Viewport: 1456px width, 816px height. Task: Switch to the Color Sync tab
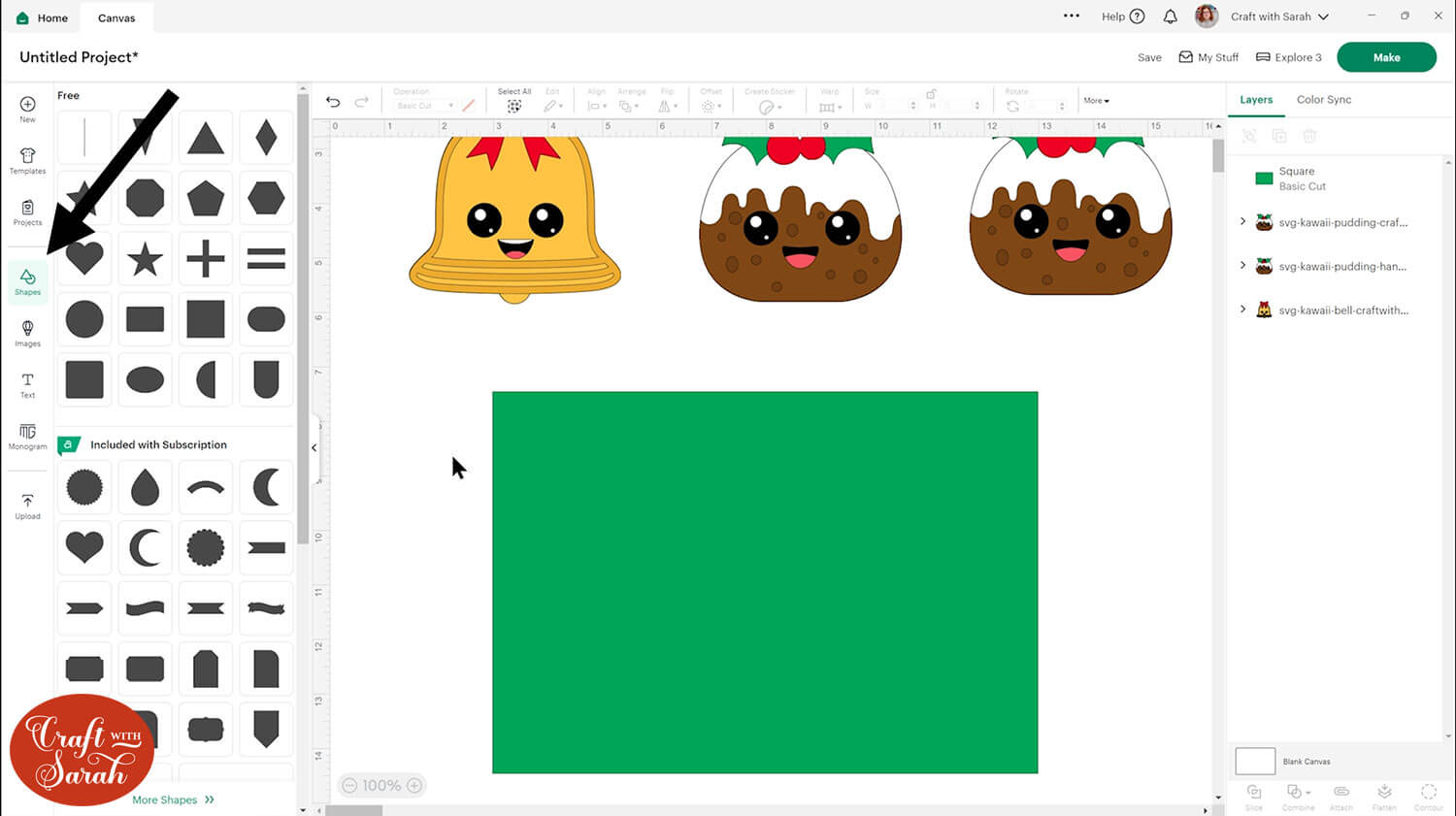tap(1323, 100)
